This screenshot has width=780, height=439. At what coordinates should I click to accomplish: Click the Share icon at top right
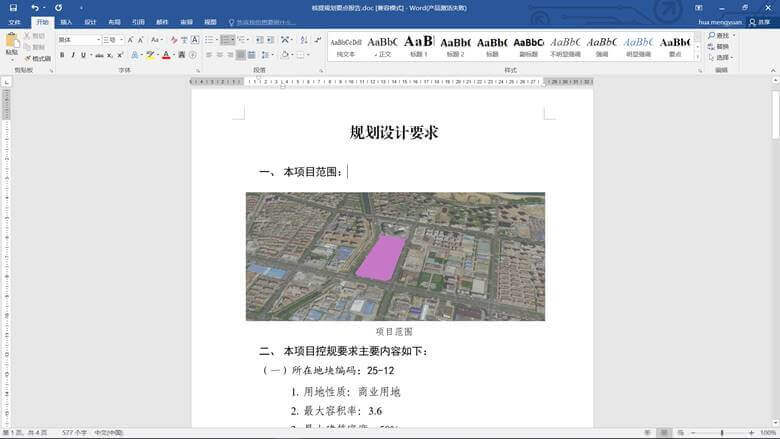760,22
